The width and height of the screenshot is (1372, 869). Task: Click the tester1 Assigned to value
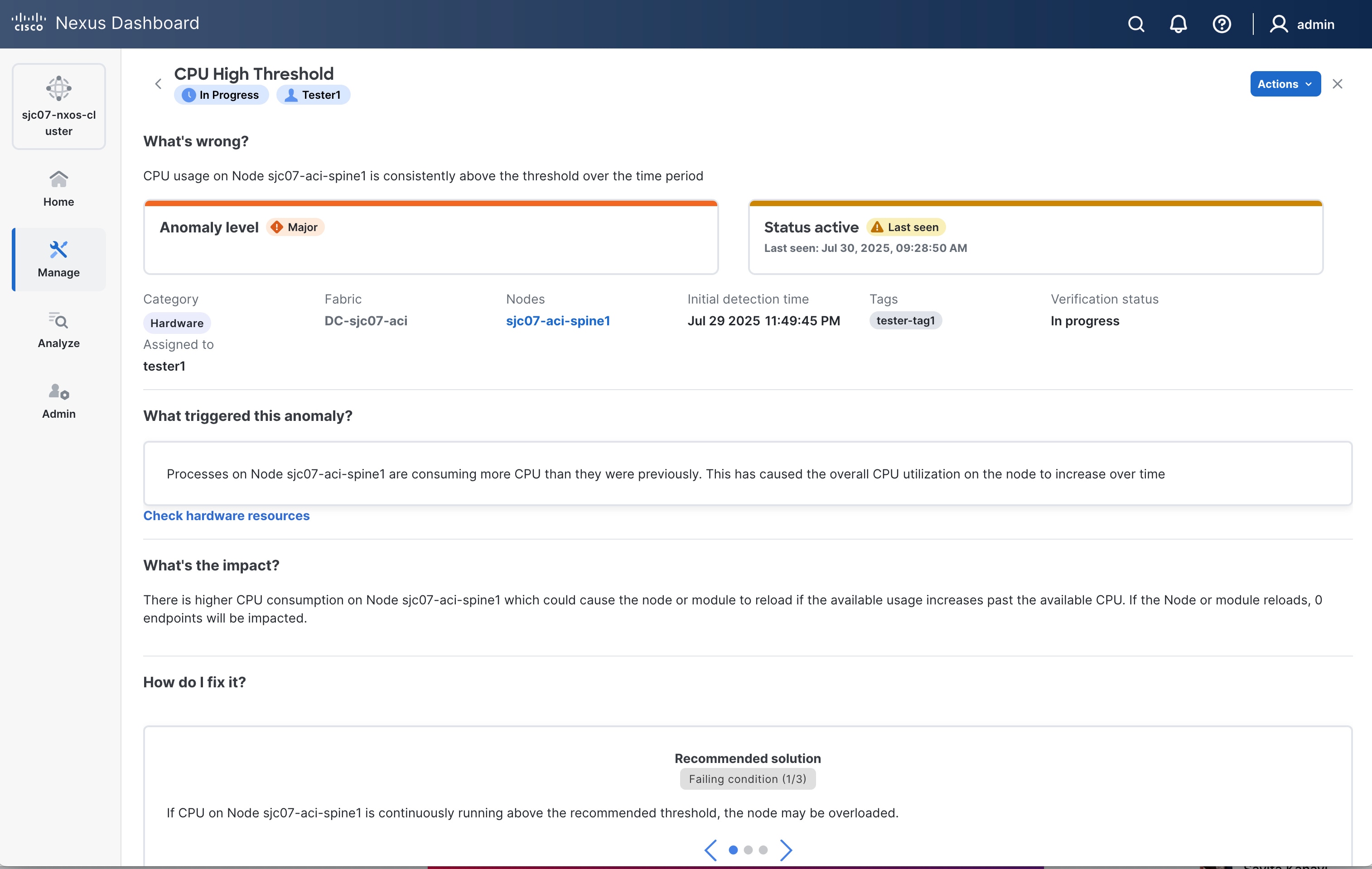click(164, 366)
